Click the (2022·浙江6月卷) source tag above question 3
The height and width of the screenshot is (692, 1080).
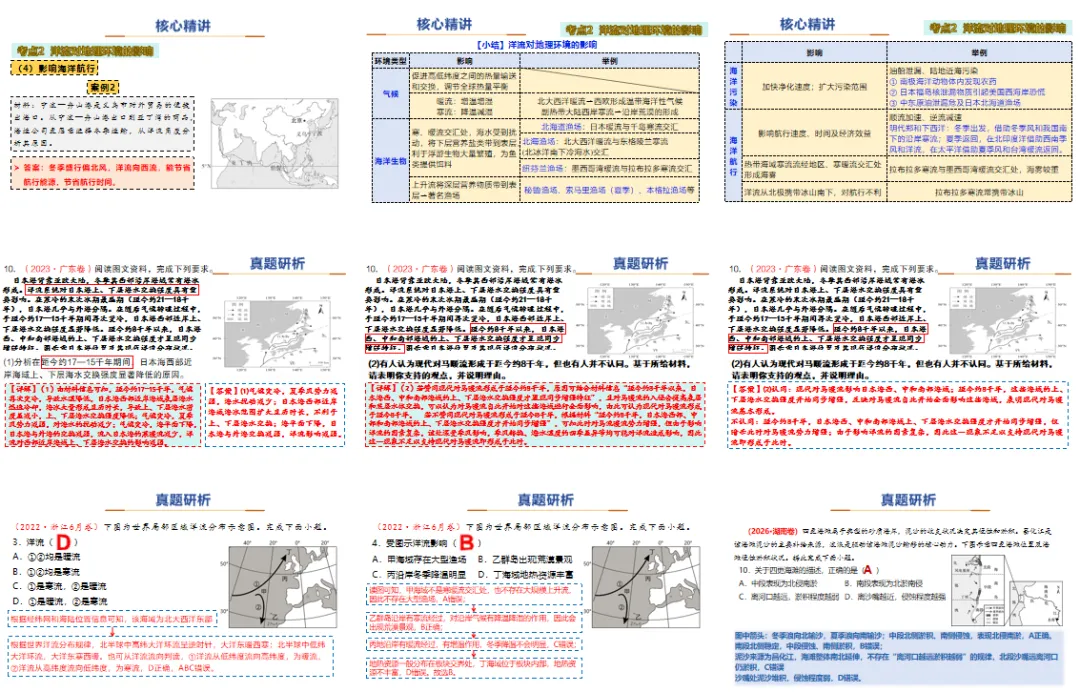point(56,527)
